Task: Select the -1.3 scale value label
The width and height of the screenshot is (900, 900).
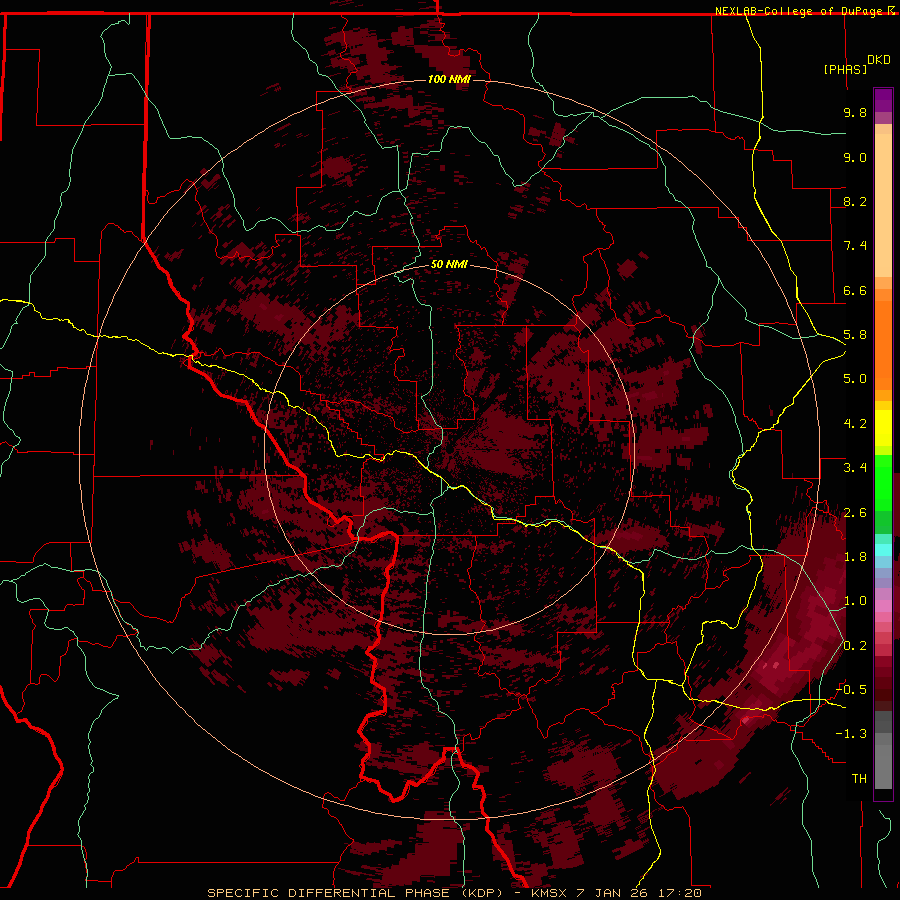Action: (x=852, y=734)
